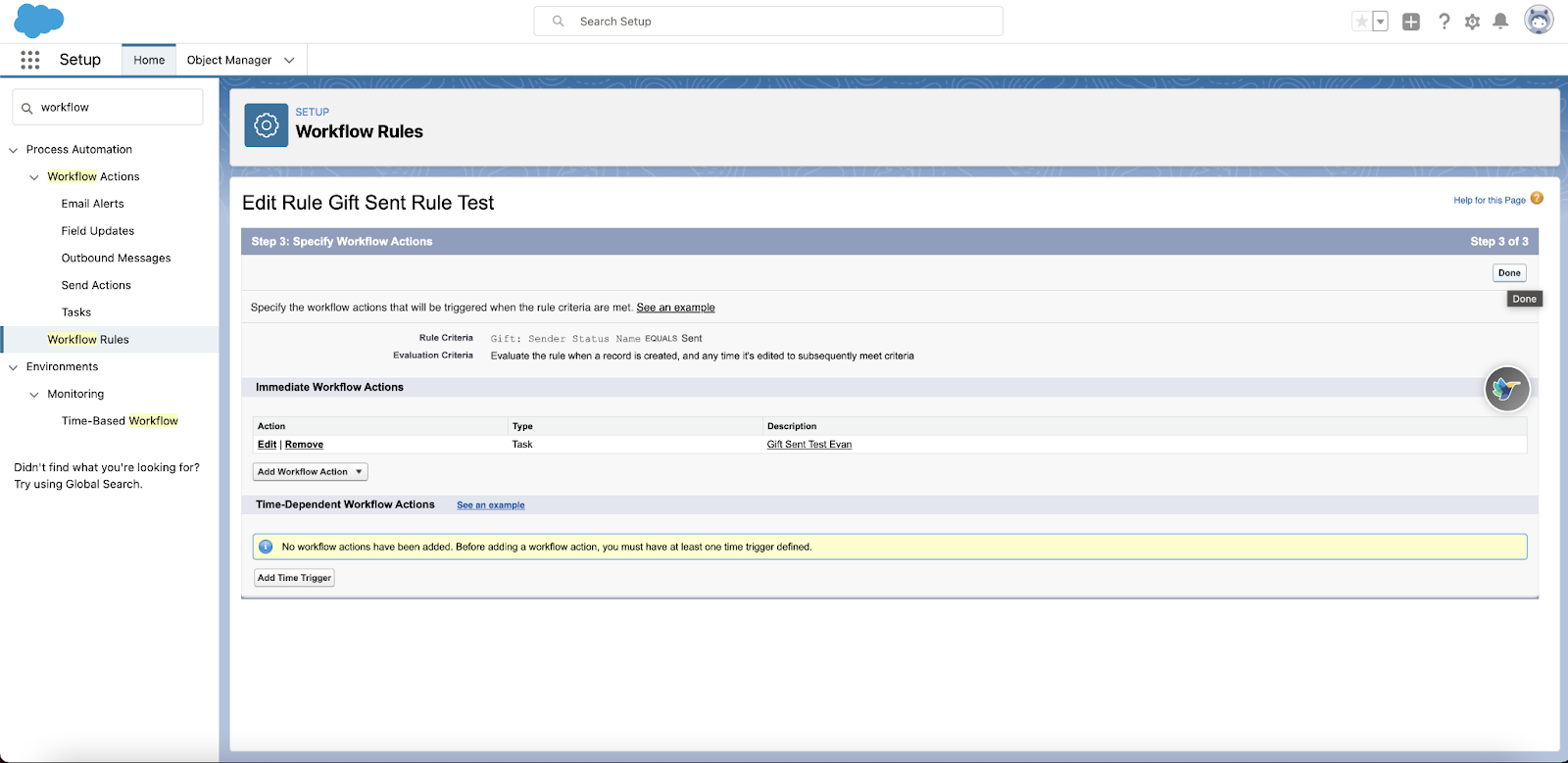The image size is (1568, 763).
Task: Expand the Object Manager tab dropdown chevron
Action: pyautogui.click(x=289, y=60)
